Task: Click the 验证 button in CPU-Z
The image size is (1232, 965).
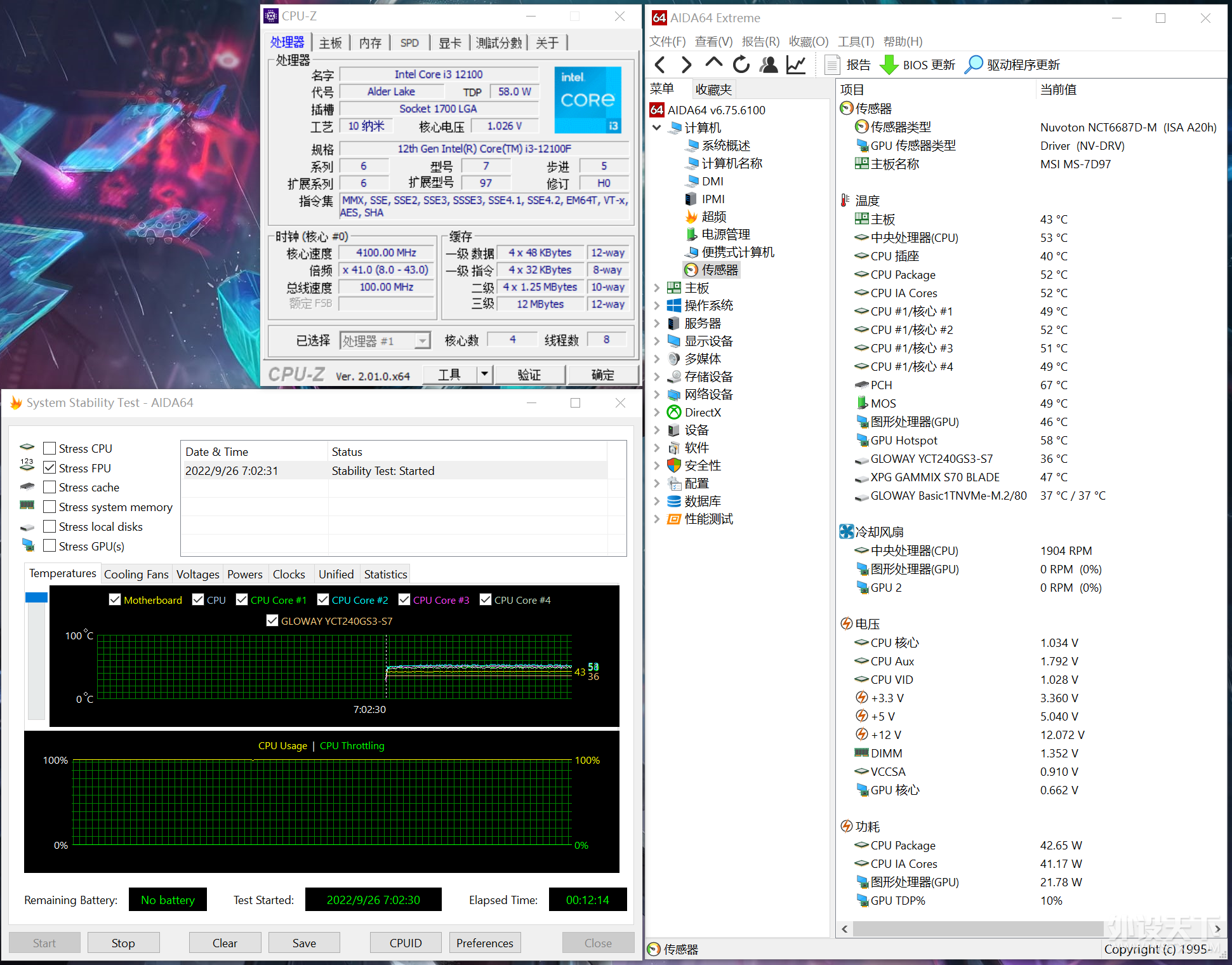Action: [x=529, y=375]
